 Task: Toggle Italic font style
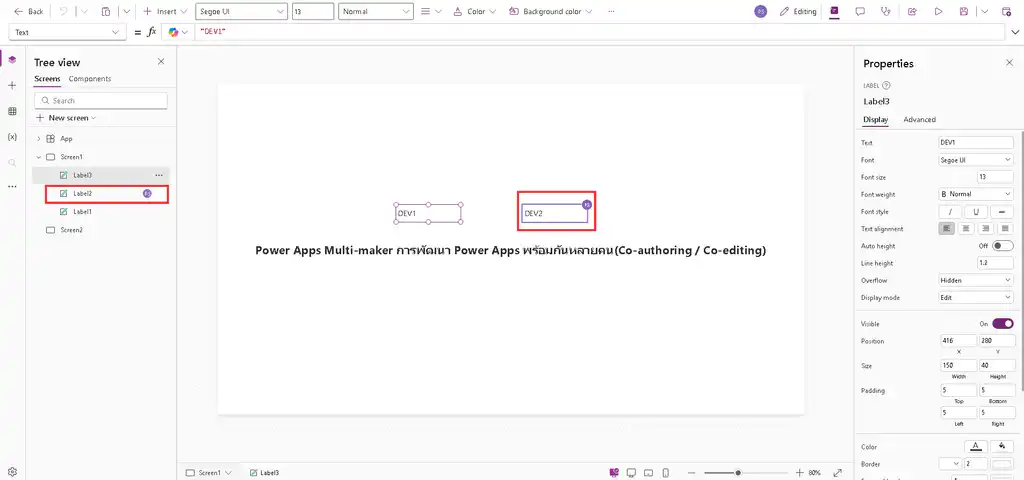pos(950,212)
